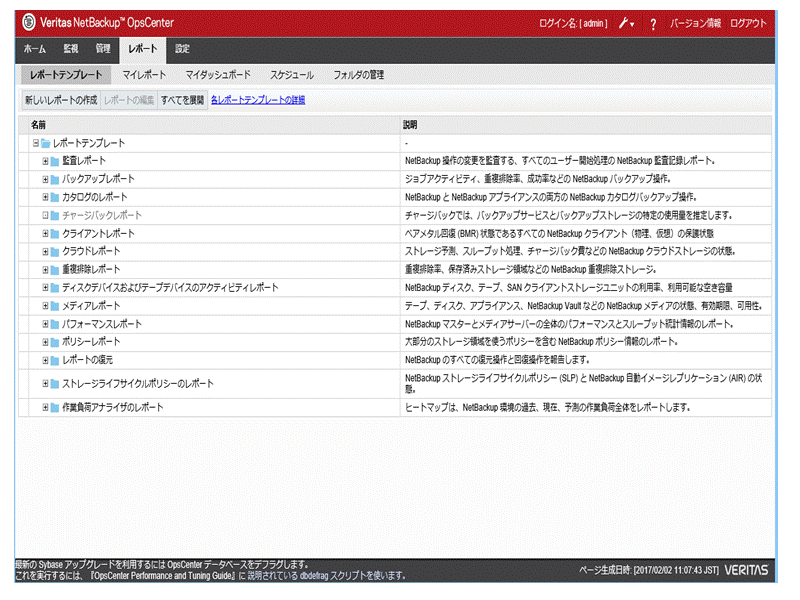Click the メディアレポート folder icon
The height and width of the screenshot is (600, 800).
coord(55,306)
